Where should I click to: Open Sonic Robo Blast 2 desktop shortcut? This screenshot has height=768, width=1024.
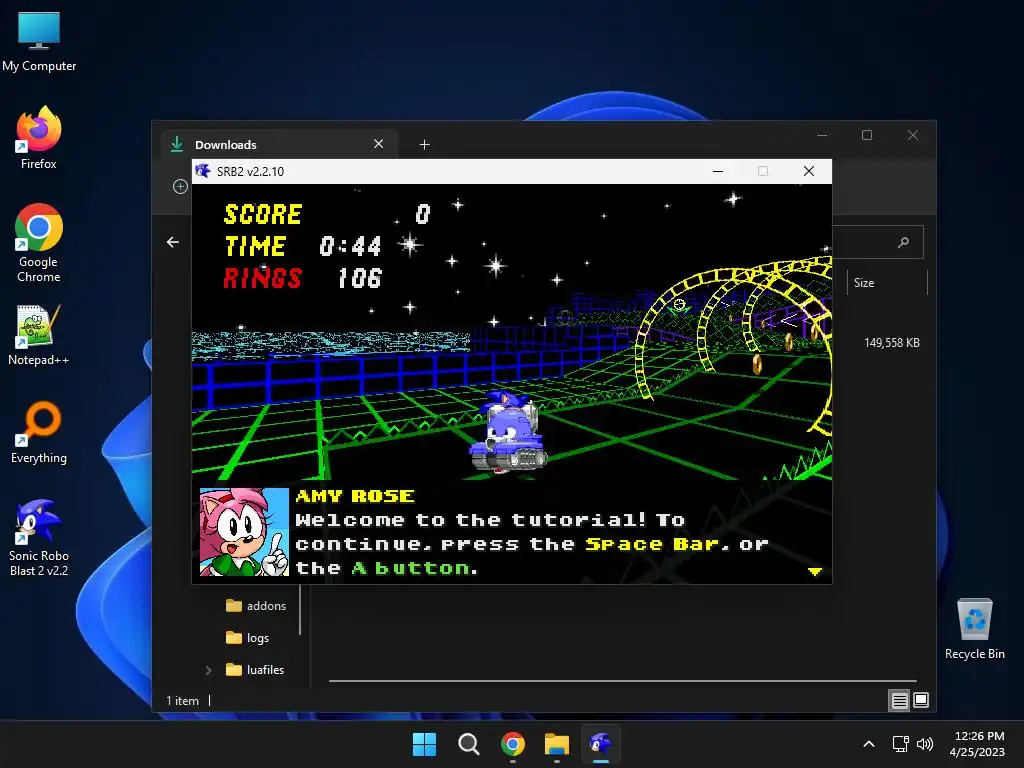point(39,538)
